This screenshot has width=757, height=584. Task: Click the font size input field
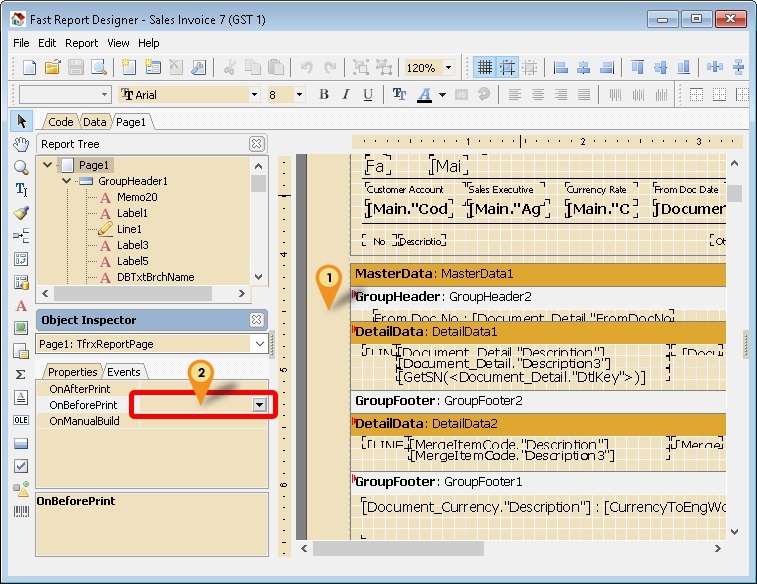point(279,95)
